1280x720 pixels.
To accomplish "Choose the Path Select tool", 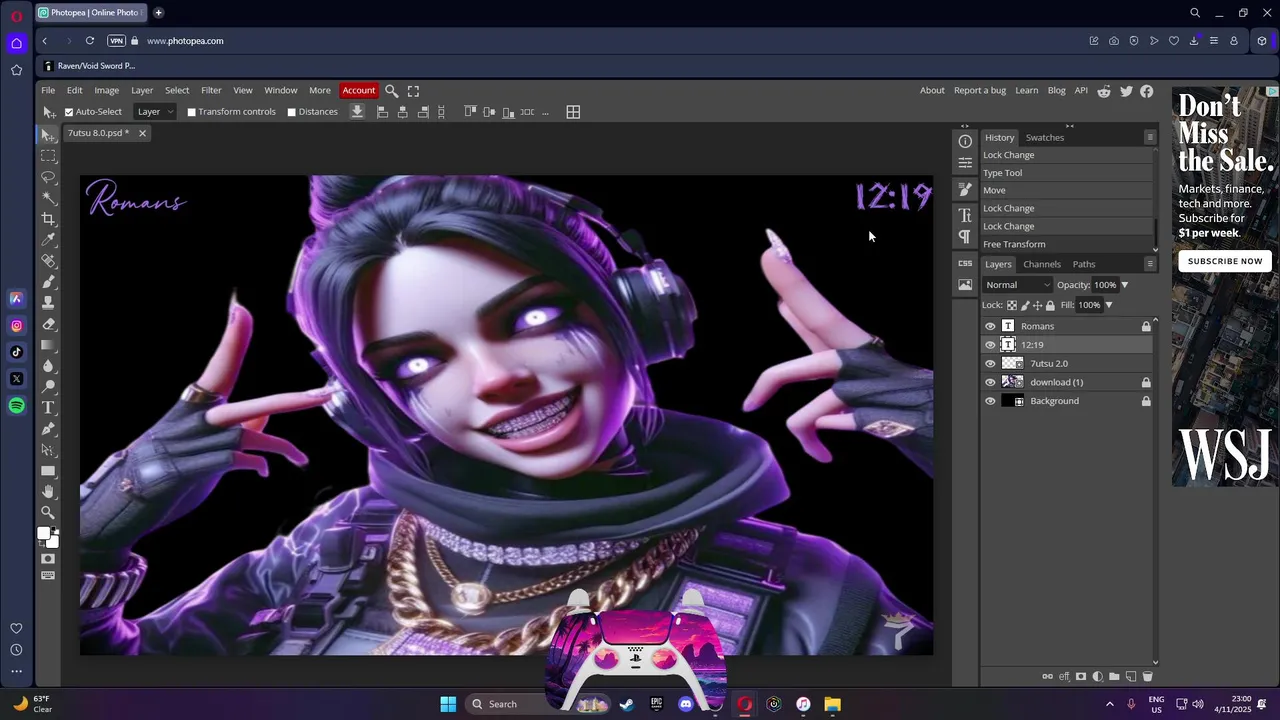I will 48,450.
